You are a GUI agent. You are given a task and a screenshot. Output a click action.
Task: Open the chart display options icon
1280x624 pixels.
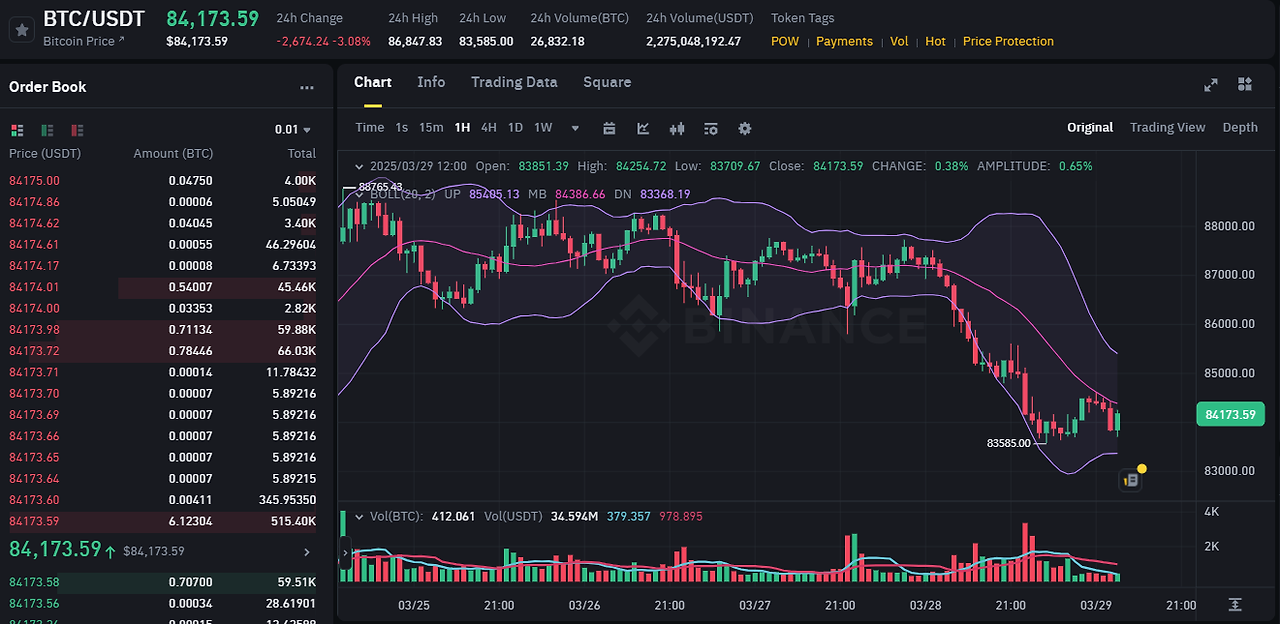pyautogui.click(x=711, y=128)
